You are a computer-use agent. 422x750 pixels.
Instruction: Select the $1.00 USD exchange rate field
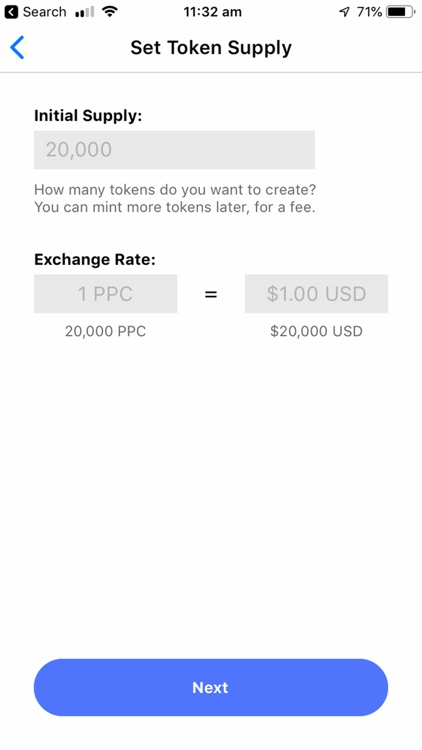coord(316,294)
